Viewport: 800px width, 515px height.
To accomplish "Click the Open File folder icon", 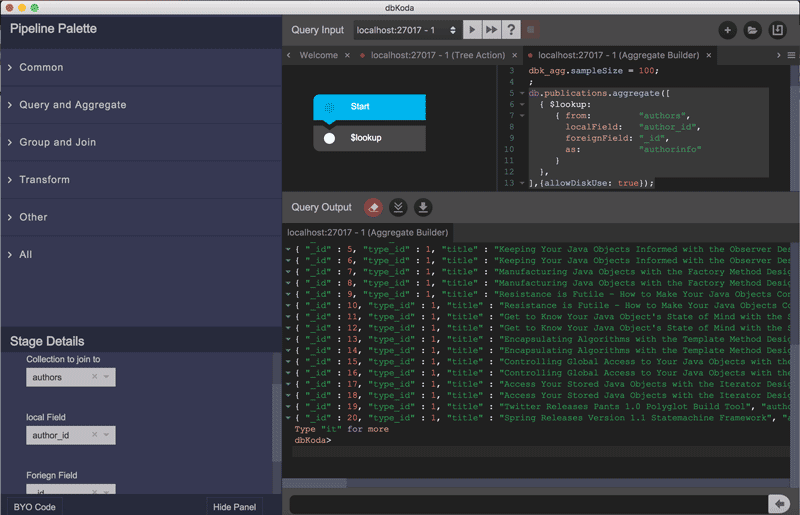I will 752,31.
